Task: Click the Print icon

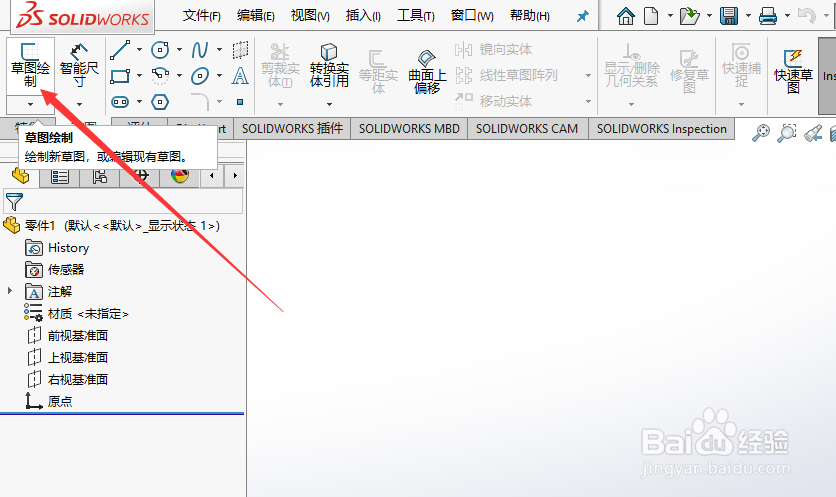Action: 768,16
